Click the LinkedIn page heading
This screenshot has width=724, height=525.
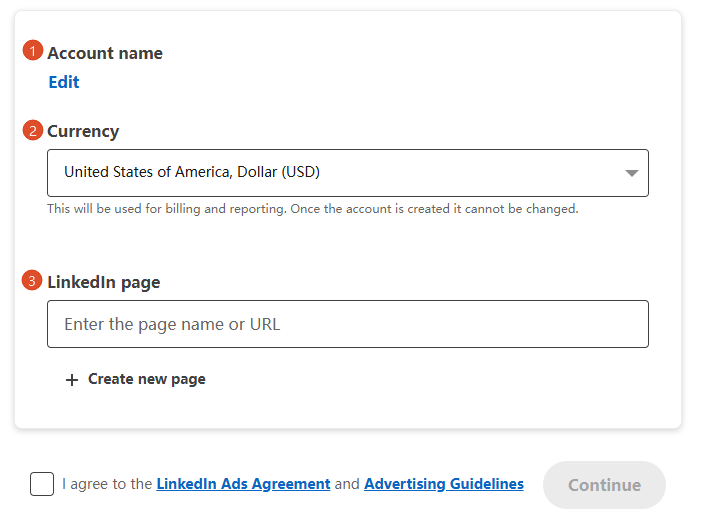104,282
